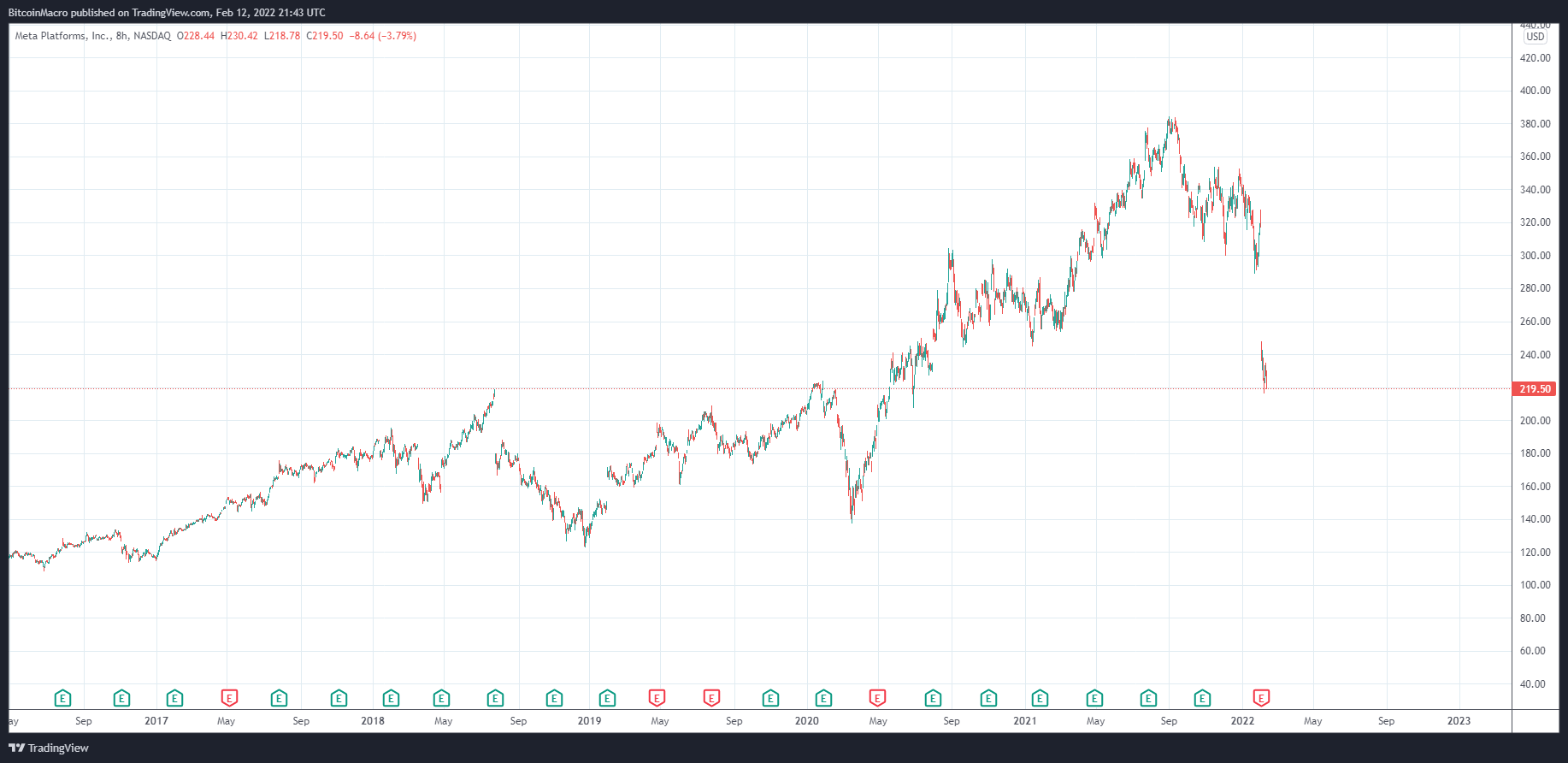This screenshot has height=763, width=1568.
Task: Click the green earnings marker left of Sep 2018
Action: (x=495, y=698)
